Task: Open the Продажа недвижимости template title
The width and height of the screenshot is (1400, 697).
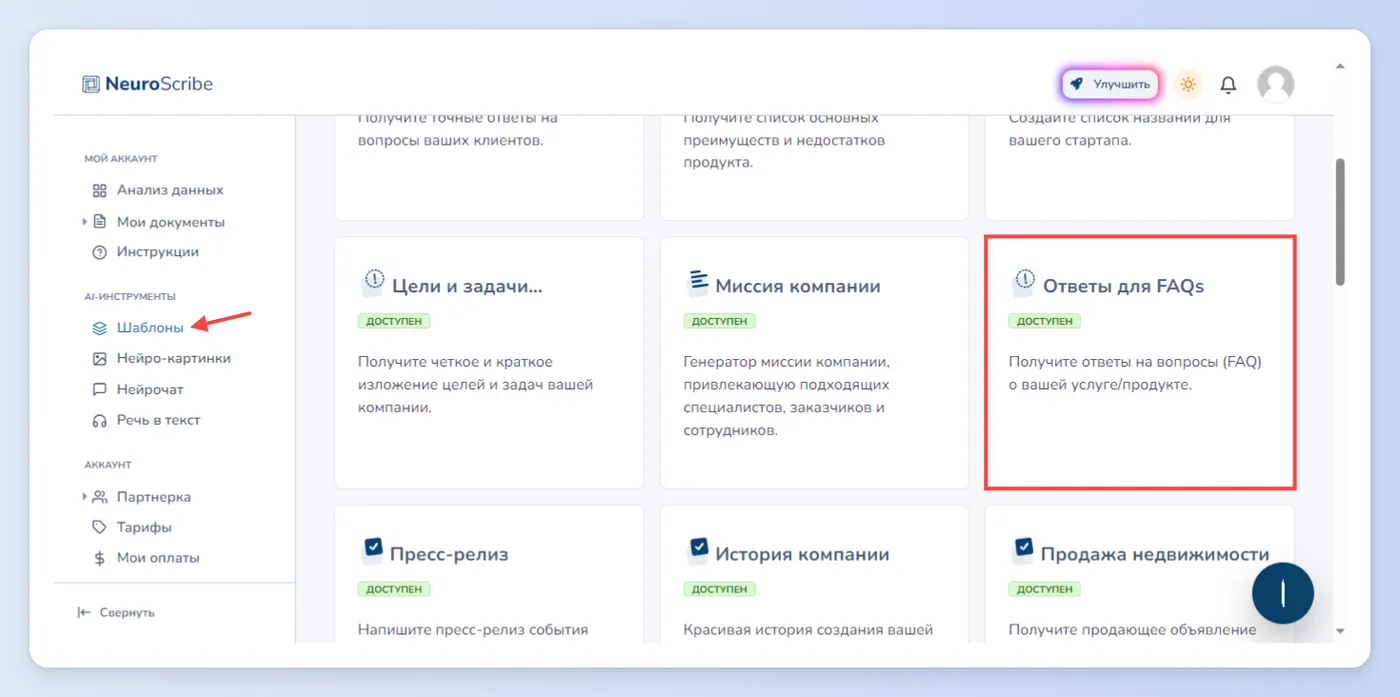Action: click(1155, 554)
